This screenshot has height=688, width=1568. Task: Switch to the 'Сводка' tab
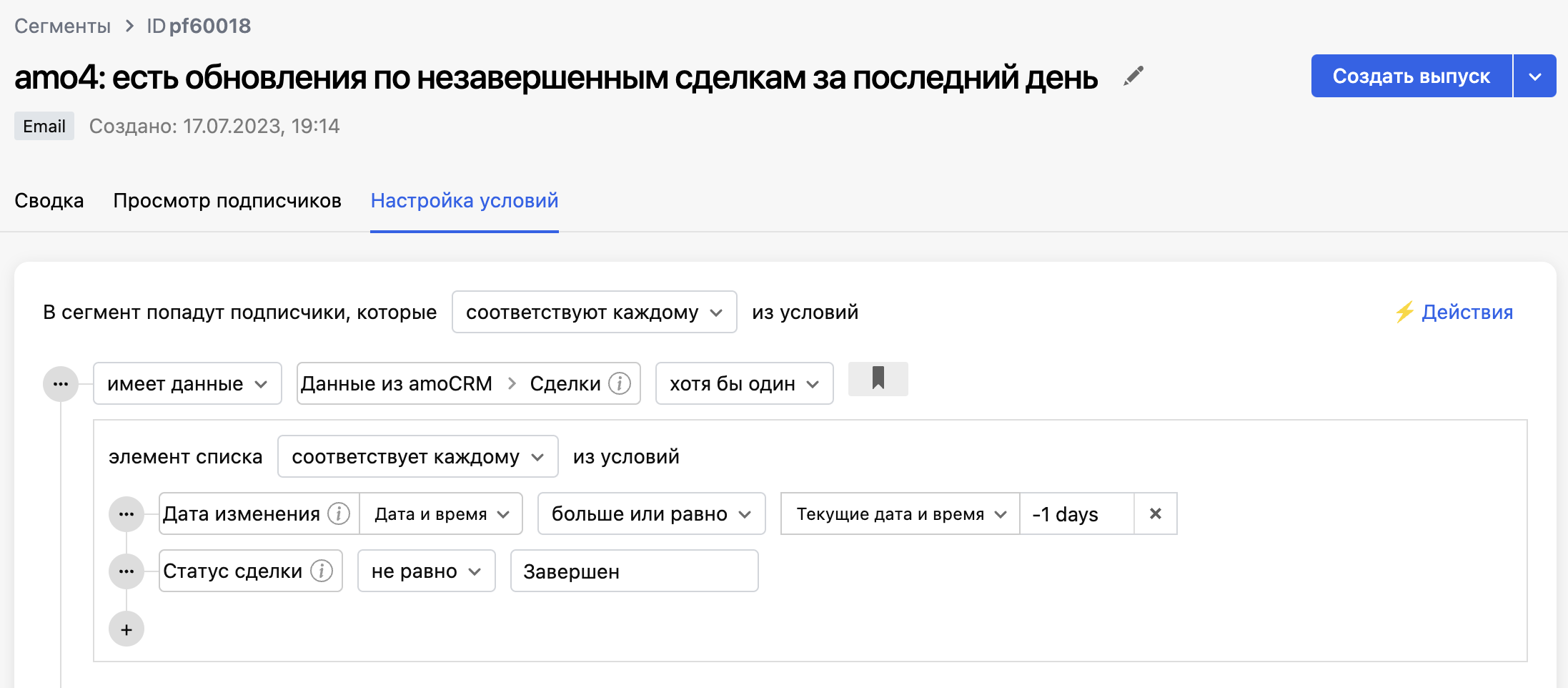pos(49,201)
